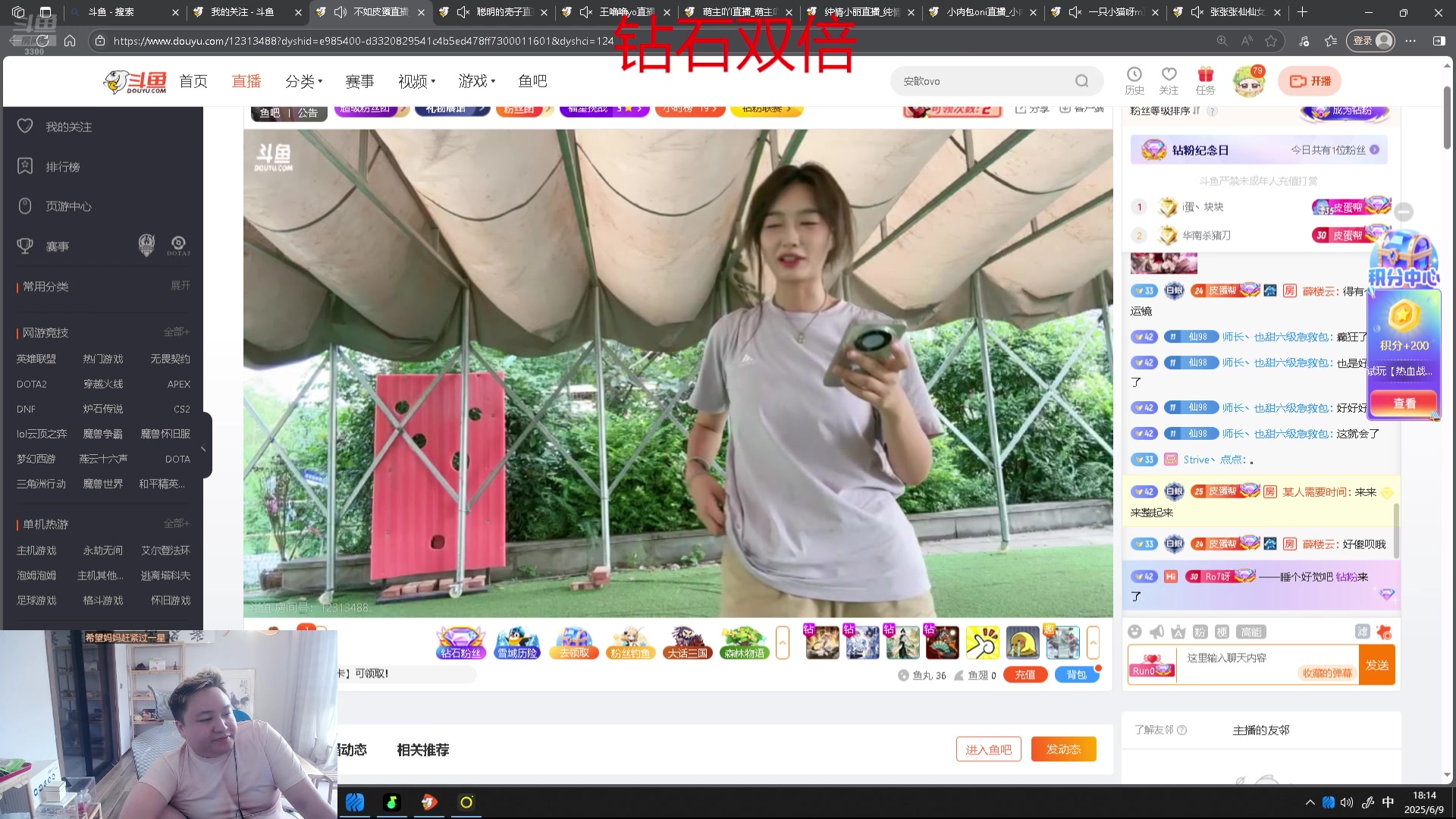Click the red splash recording icon in chat
1456x819 pixels.
point(1384,632)
